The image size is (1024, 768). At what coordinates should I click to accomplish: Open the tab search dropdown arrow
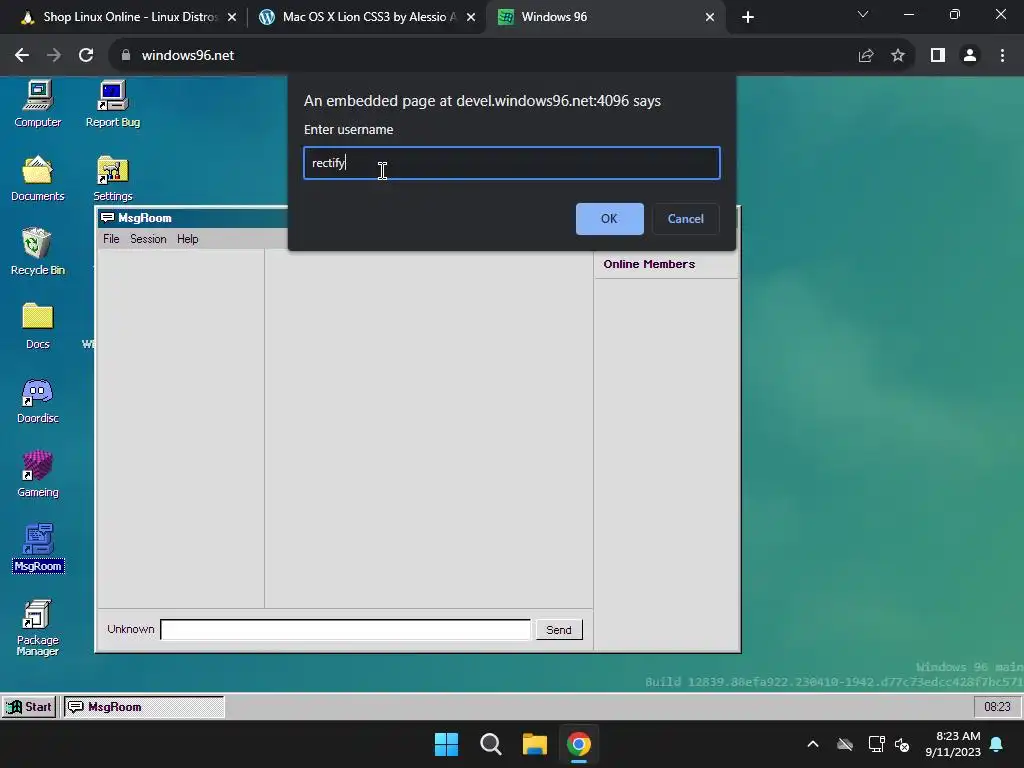pyautogui.click(x=863, y=14)
